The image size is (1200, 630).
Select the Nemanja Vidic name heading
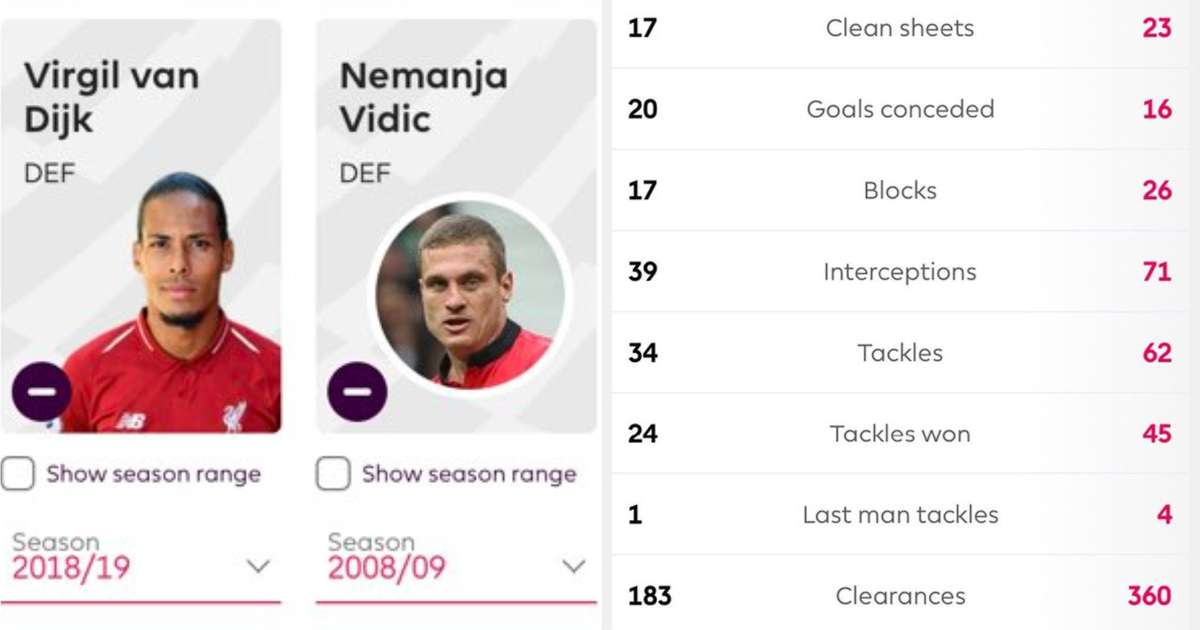423,97
